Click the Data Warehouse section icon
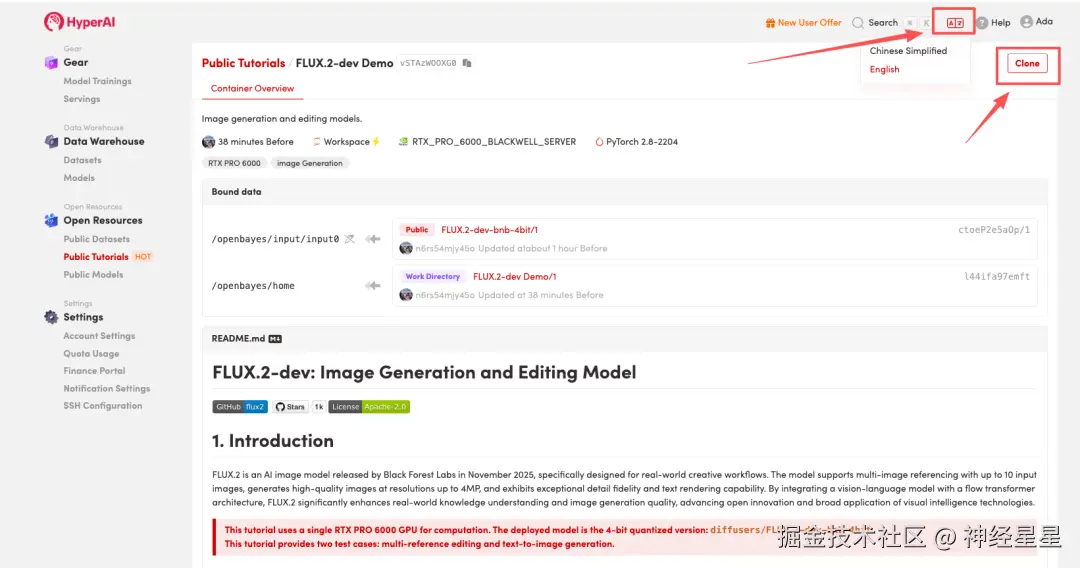This screenshot has height=568, width=1080. coord(51,142)
